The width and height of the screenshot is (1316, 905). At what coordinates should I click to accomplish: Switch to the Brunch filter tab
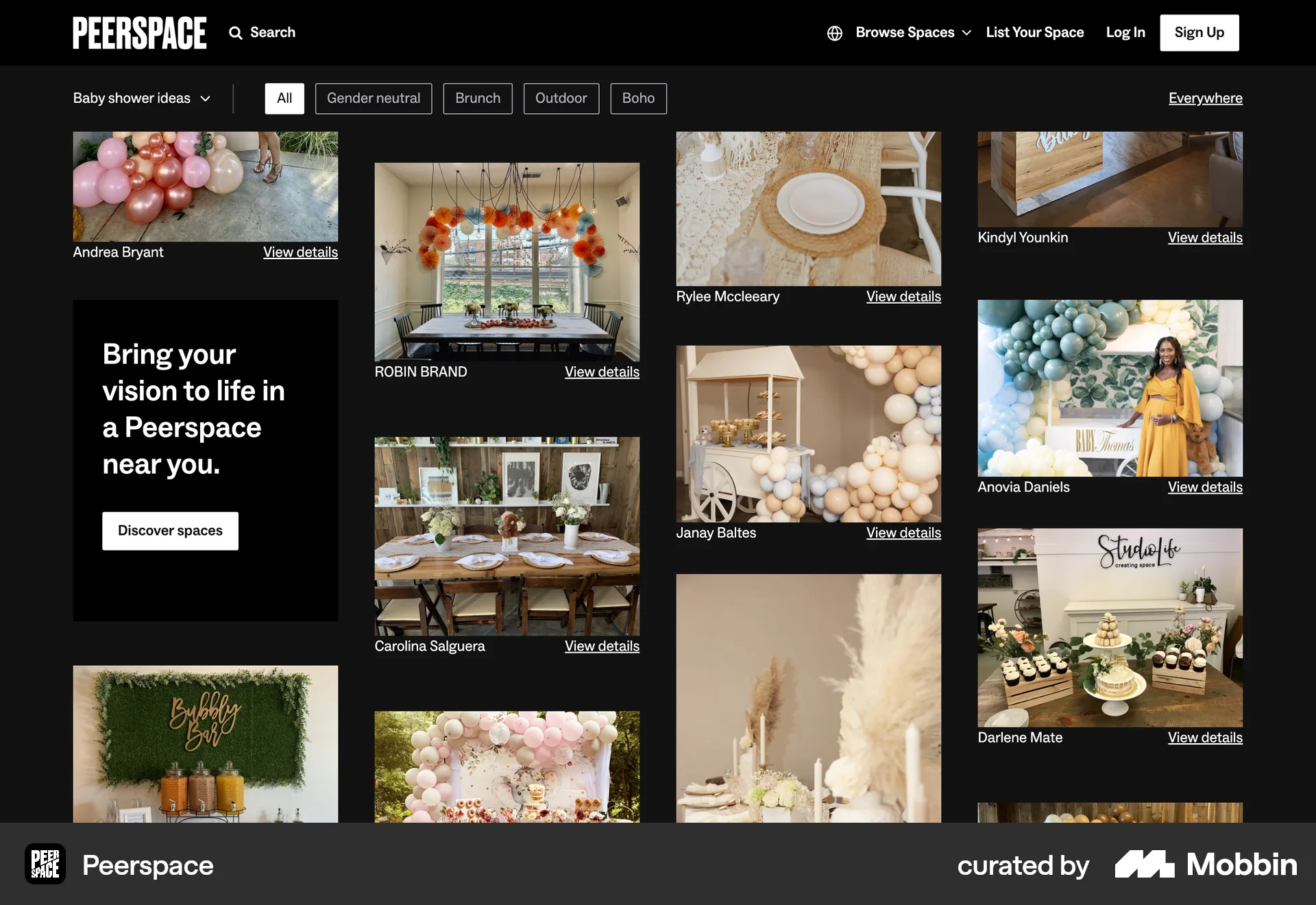pos(477,98)
